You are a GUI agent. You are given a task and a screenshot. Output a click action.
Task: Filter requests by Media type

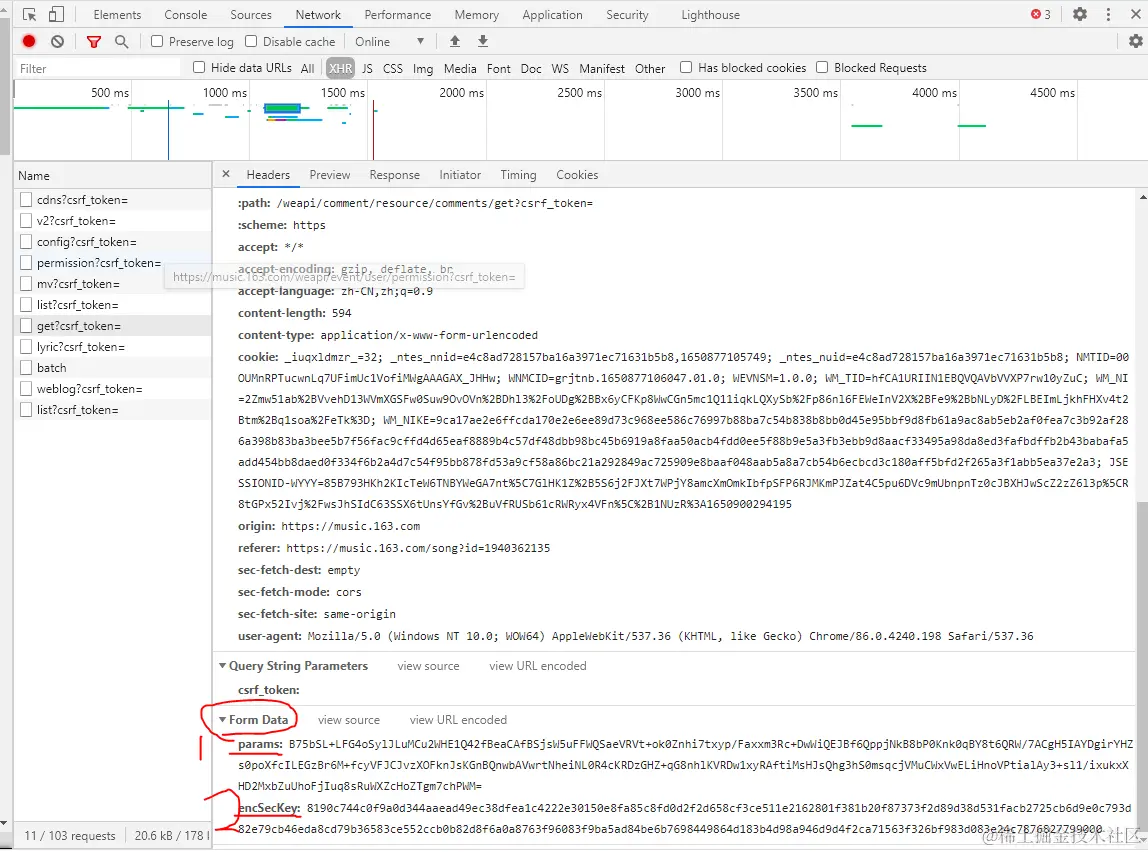[460, 68]
